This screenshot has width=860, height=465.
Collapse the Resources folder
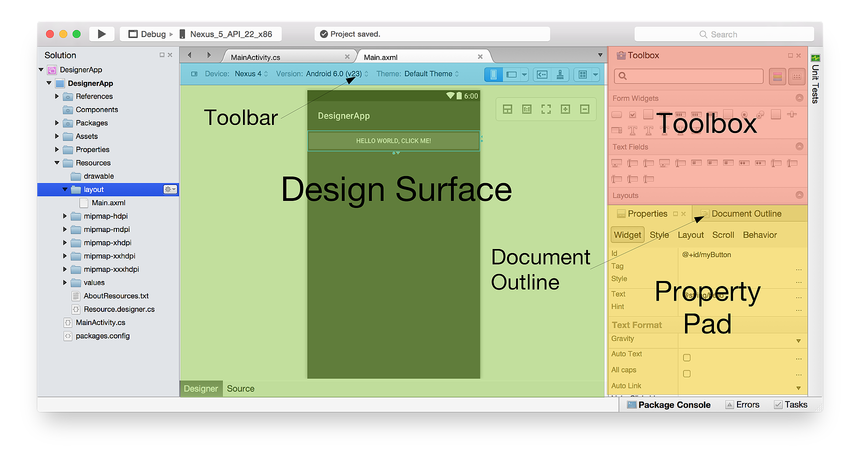[x=56, y=163]
